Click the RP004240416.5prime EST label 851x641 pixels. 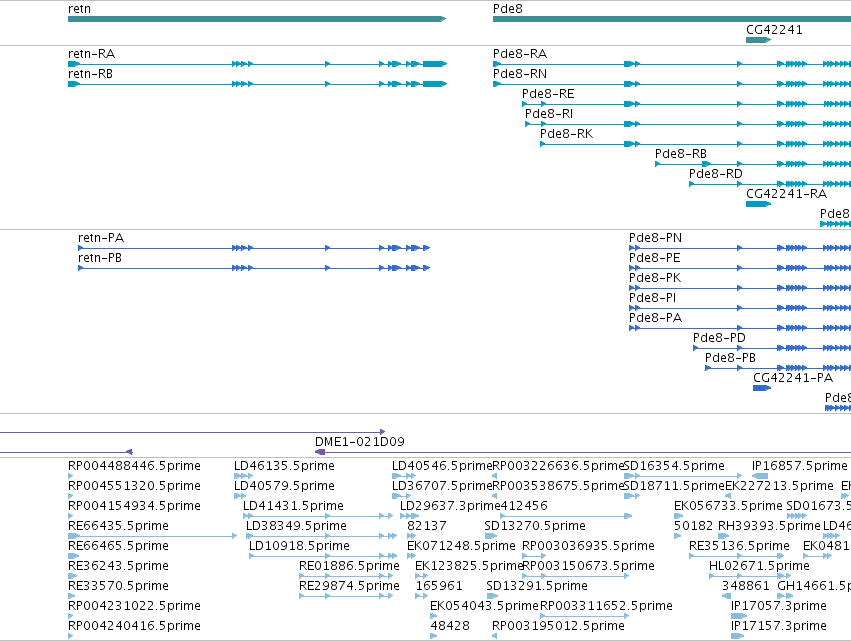134,626
